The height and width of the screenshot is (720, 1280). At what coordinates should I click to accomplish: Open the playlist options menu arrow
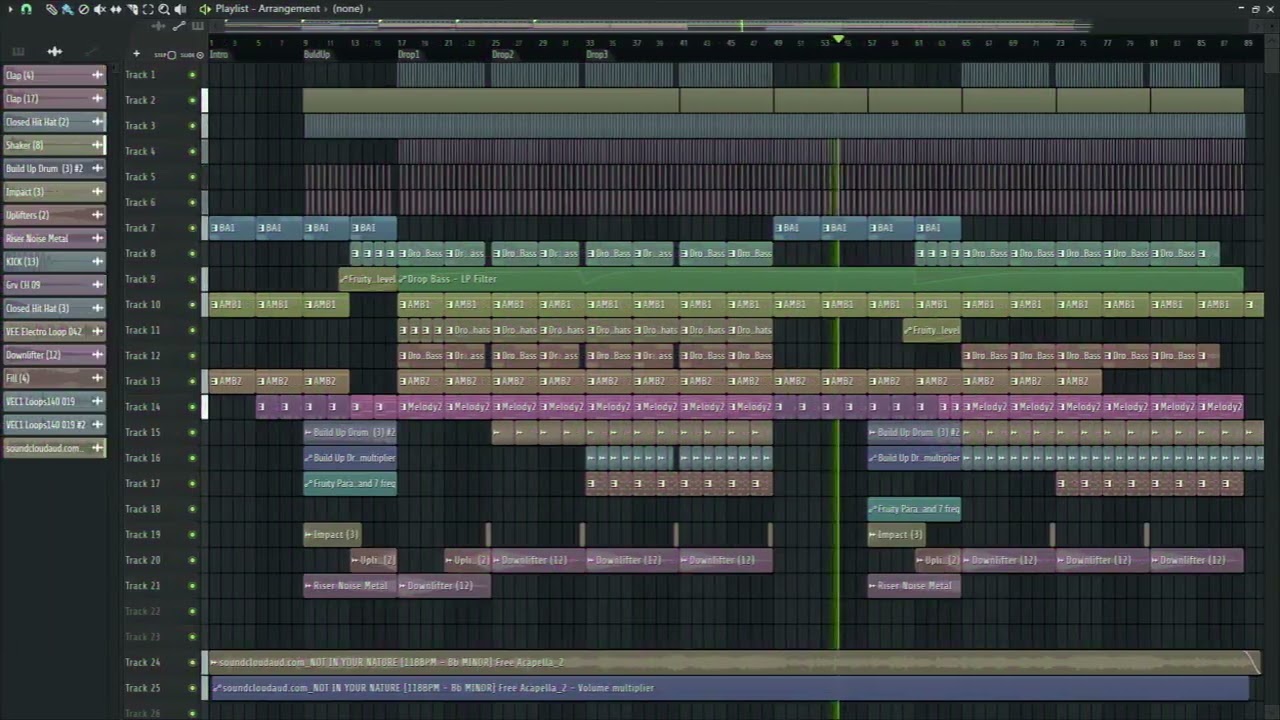point(8,9)
